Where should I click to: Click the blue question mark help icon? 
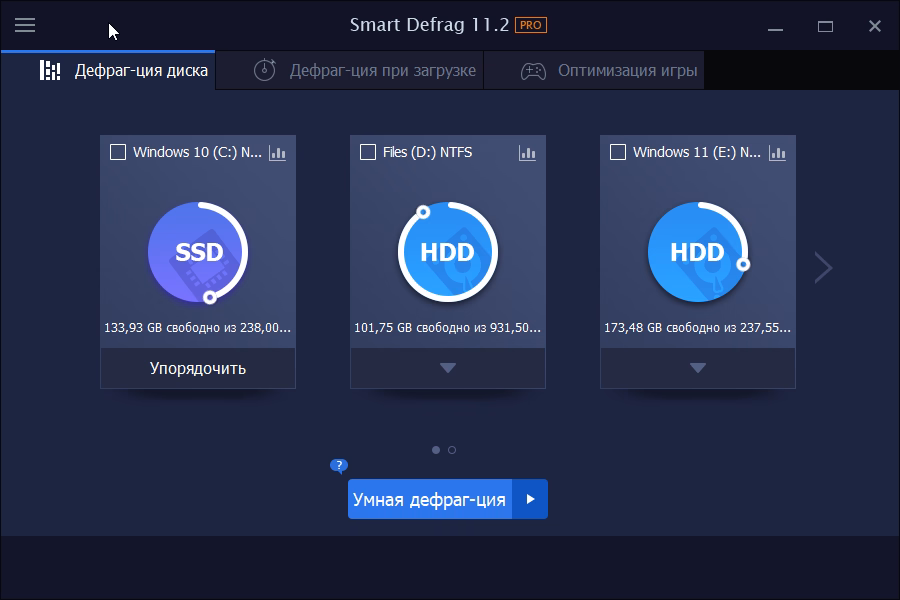339,465
